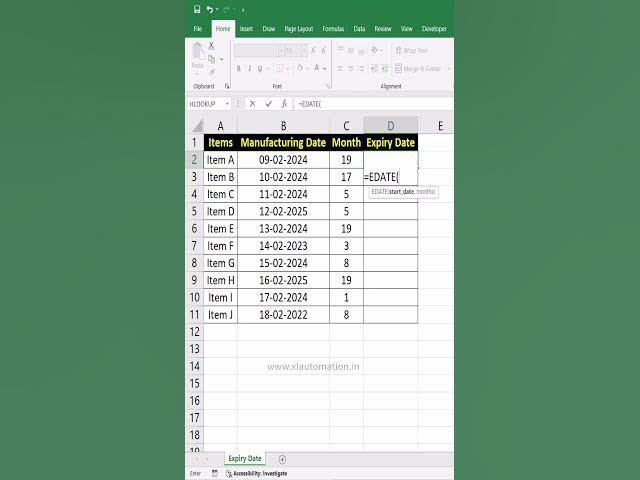The image size is (640, 480).
Task: Click cell with 09-02-2024
Action: pos(283,160)
